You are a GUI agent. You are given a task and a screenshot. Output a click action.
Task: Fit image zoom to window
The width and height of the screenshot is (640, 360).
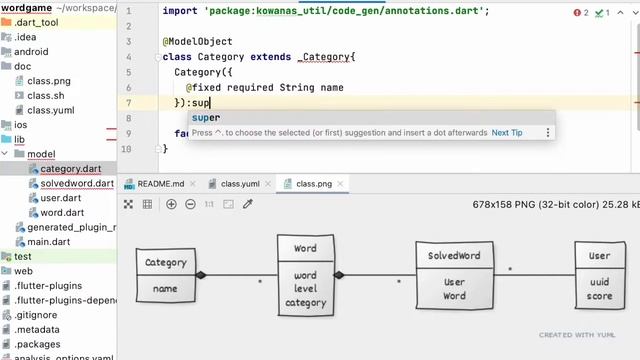(229, 204)
